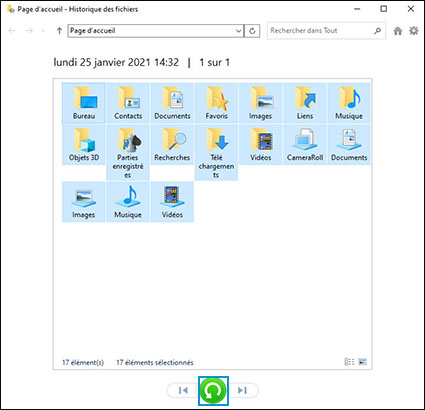Image resolution: width=425 pixels, height=410 pixels.
Task: Select the Parties enregistrées folder
Action: pyautogui.click(x=128, y=152)
